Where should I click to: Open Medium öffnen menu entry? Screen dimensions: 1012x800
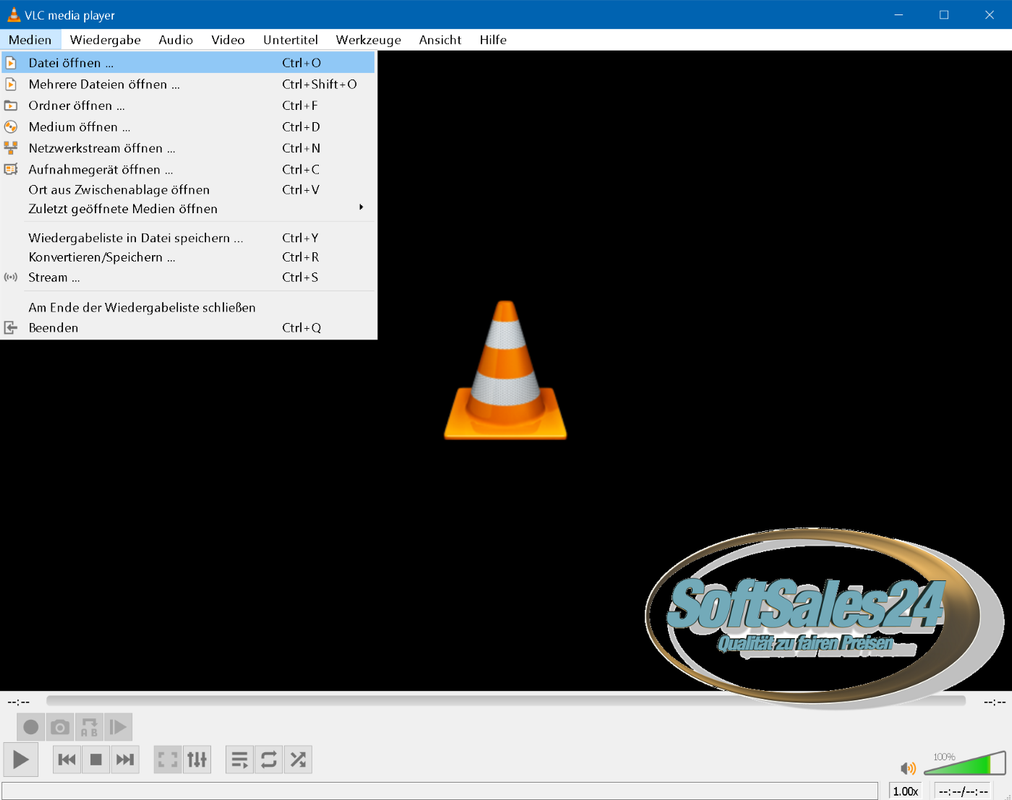click(x=188, y=126)
